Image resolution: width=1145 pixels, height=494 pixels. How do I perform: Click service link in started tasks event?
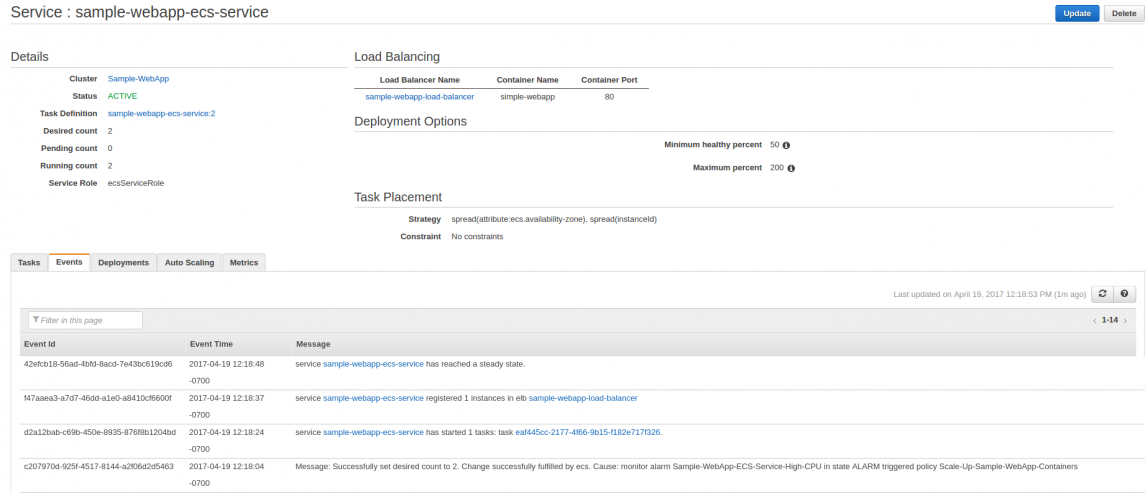[373, 433]
